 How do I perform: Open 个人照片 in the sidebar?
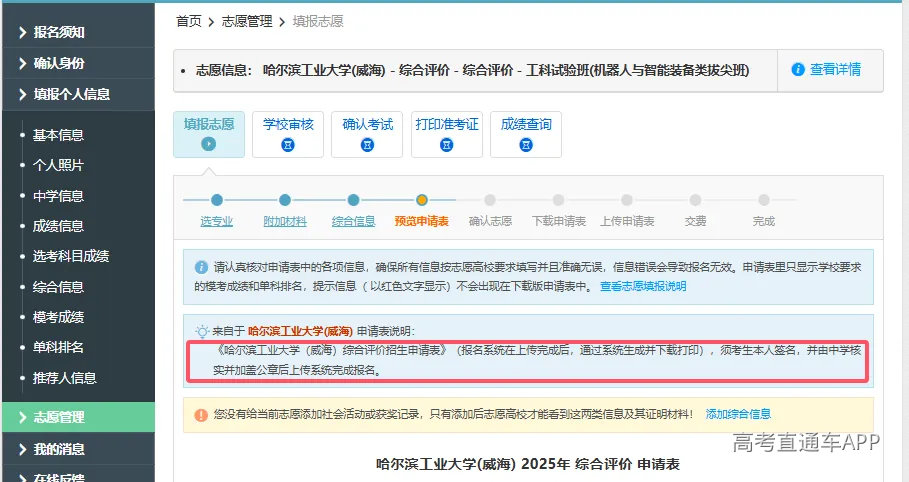(x=58, y=165)
